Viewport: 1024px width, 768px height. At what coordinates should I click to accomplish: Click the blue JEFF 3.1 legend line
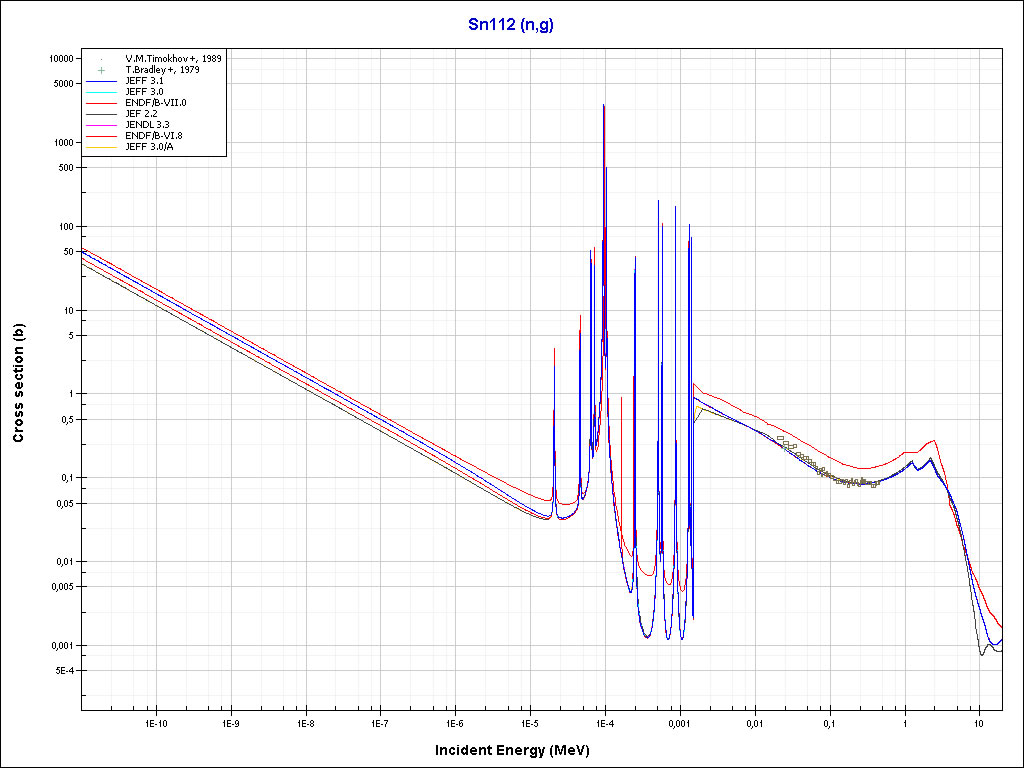[x=102, y=81]
